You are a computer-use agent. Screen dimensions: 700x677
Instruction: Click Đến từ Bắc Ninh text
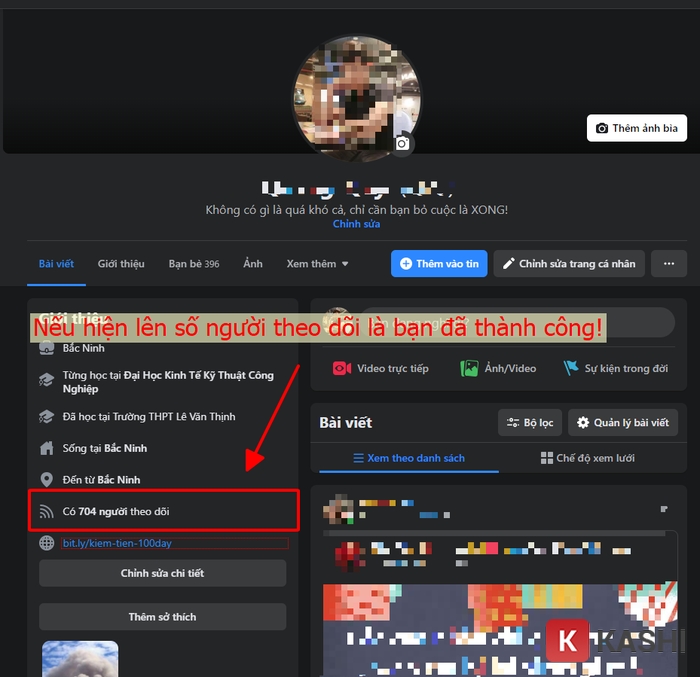point(101,480)
